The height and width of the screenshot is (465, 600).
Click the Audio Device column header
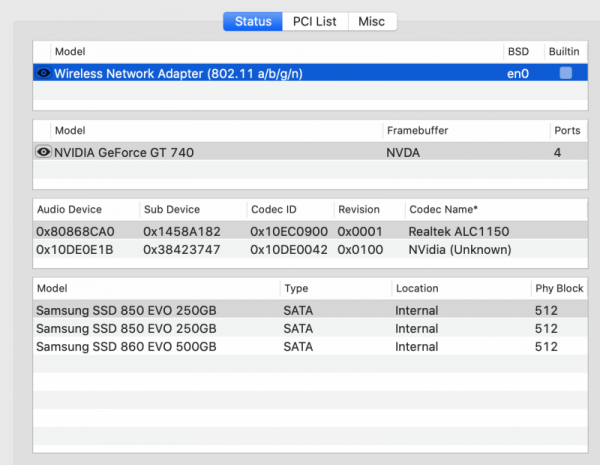click(x=70, y=210)
